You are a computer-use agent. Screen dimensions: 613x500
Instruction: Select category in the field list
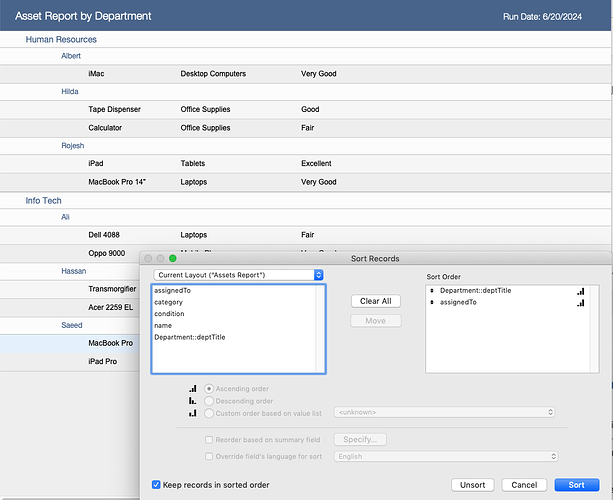169,302
